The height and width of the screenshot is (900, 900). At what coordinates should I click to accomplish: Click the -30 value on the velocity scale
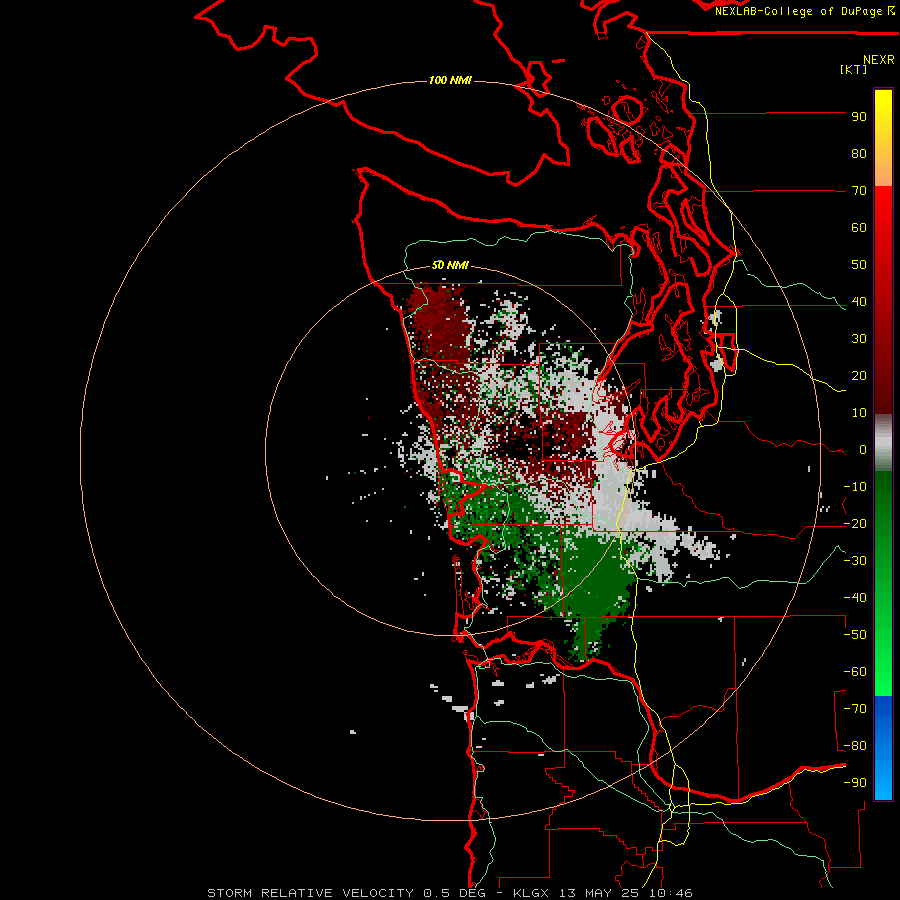[x=855, y=561]
